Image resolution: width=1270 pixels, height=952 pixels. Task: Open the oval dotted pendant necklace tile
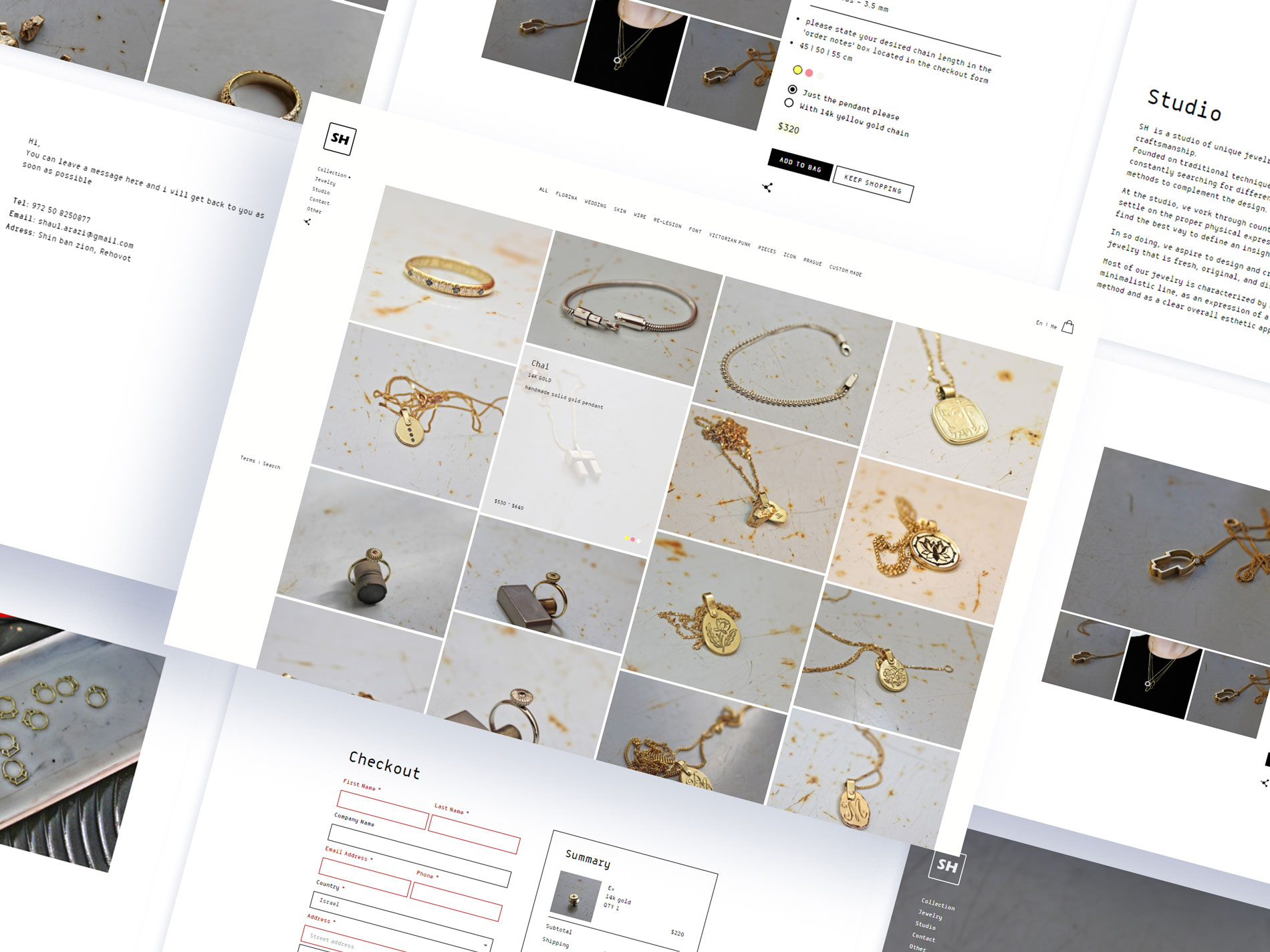tap(414, 415)
